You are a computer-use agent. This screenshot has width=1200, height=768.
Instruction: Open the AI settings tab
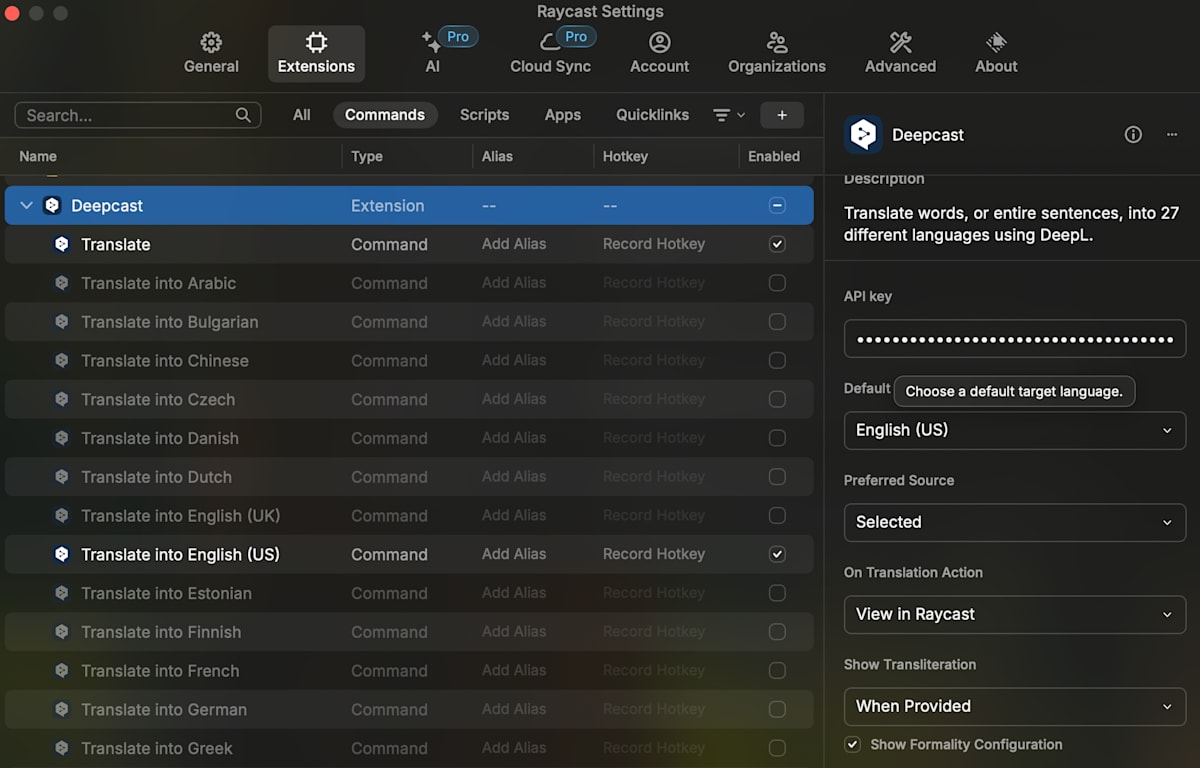433,53
